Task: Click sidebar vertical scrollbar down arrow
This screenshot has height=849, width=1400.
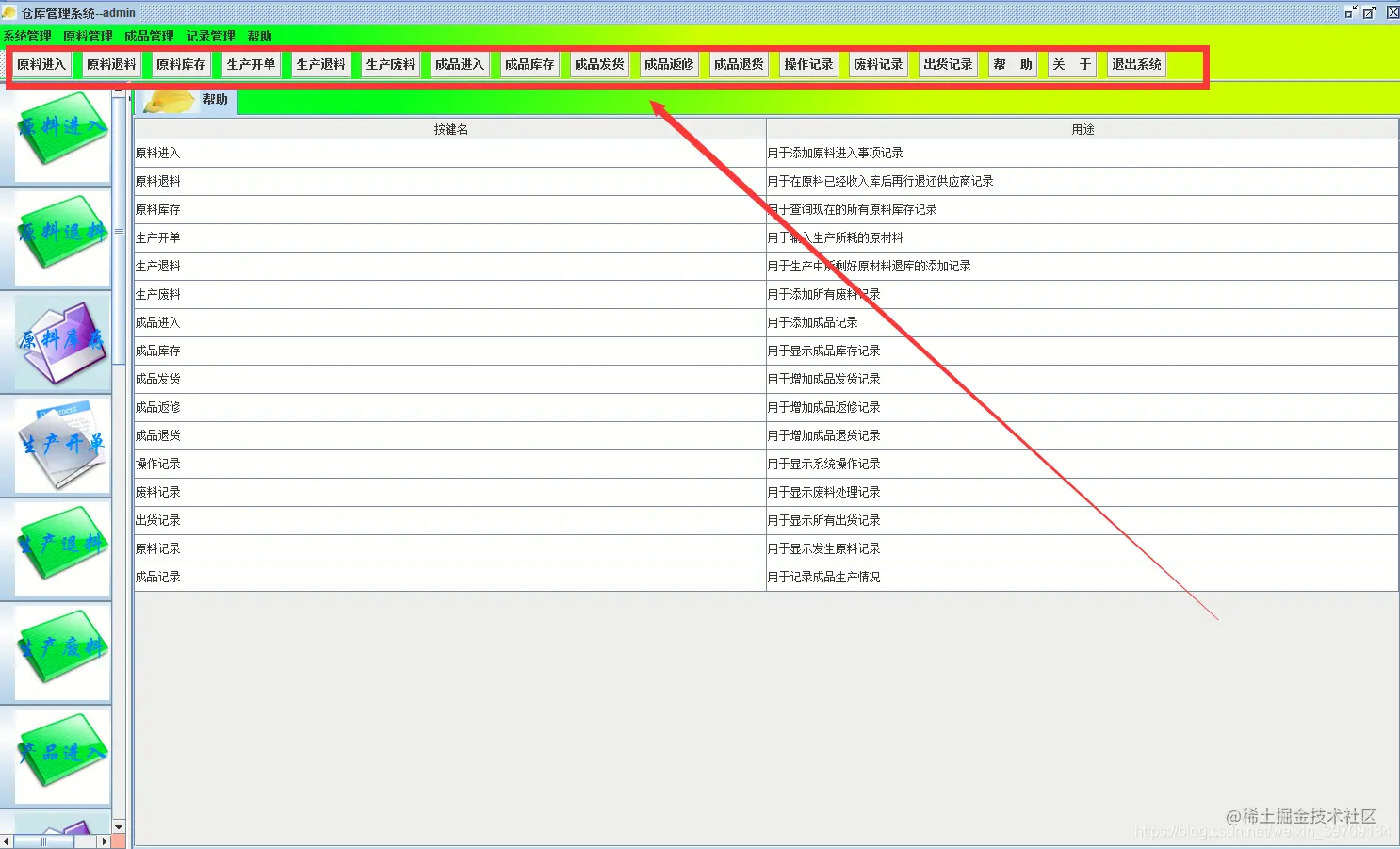Action: 119,826
